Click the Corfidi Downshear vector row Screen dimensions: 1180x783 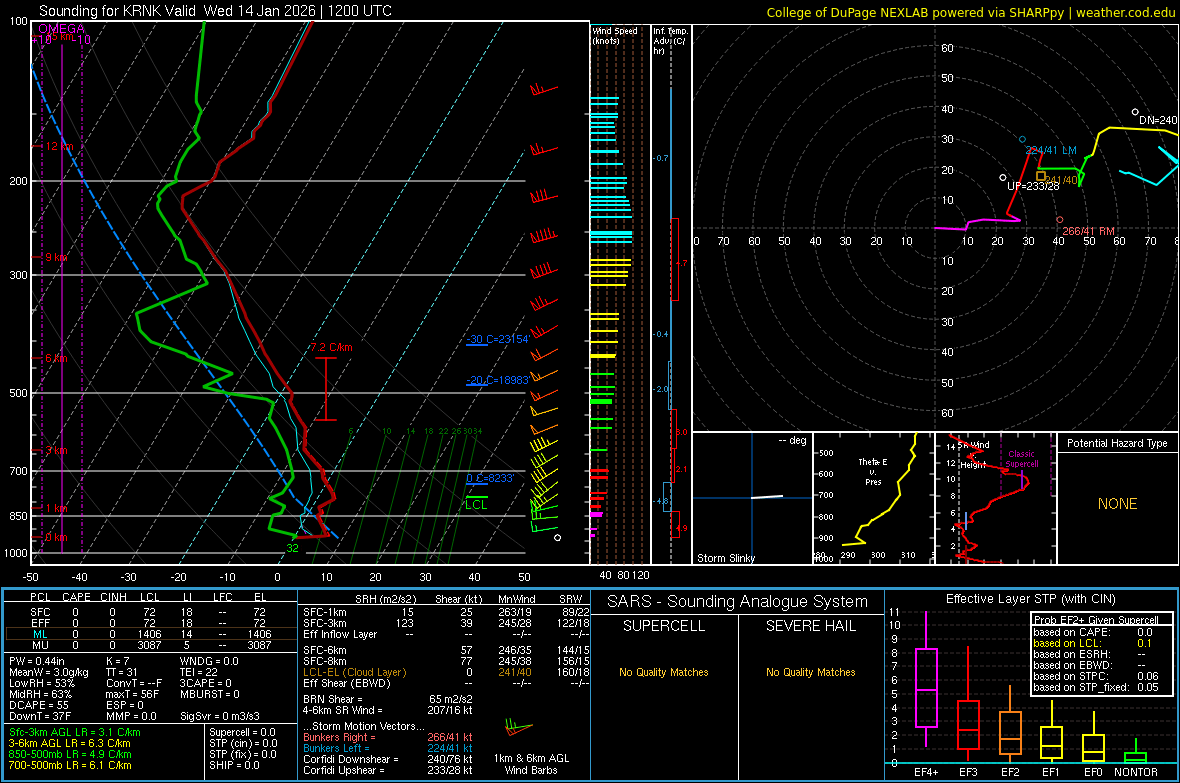click(x=388, y=759)
